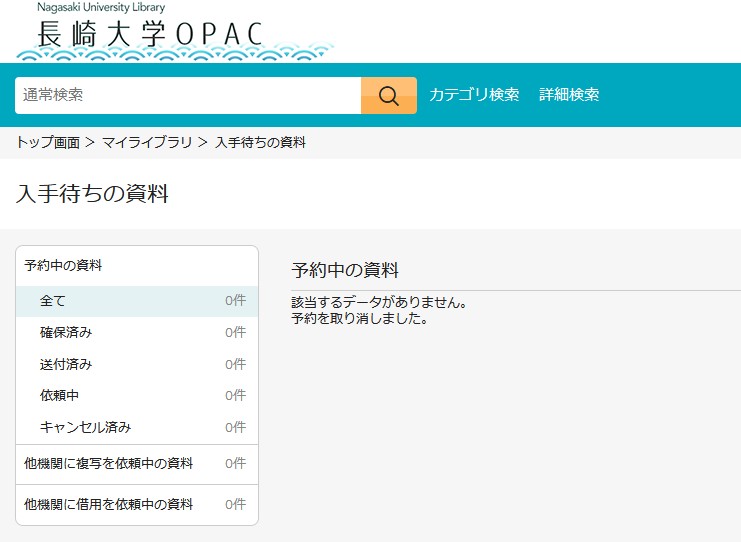Select the 依頼中 sidebar item
Viewport: 741px width, 542px height.
point(60,396)
